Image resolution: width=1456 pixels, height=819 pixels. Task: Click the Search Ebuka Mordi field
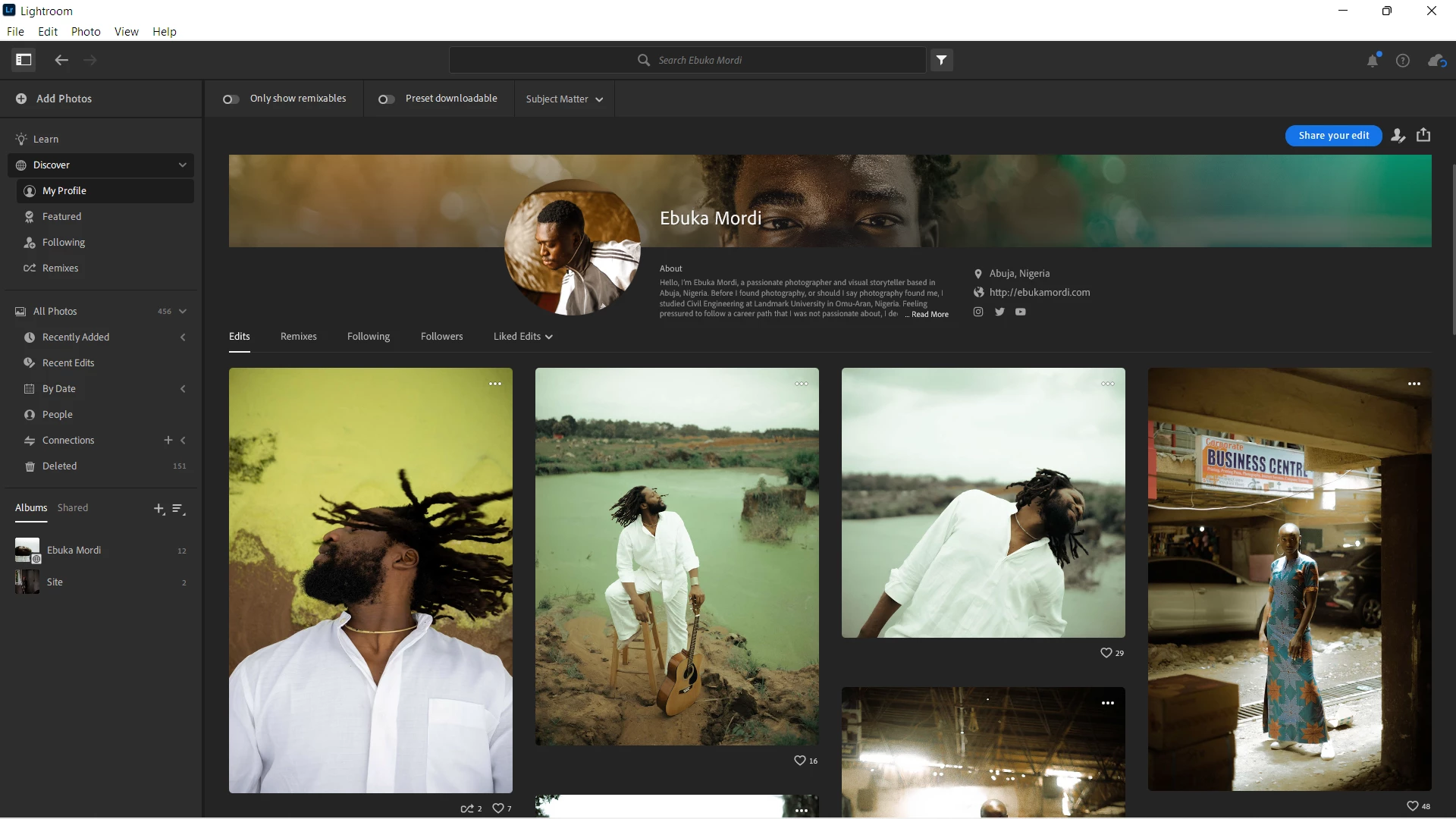[x=699, y=60]
